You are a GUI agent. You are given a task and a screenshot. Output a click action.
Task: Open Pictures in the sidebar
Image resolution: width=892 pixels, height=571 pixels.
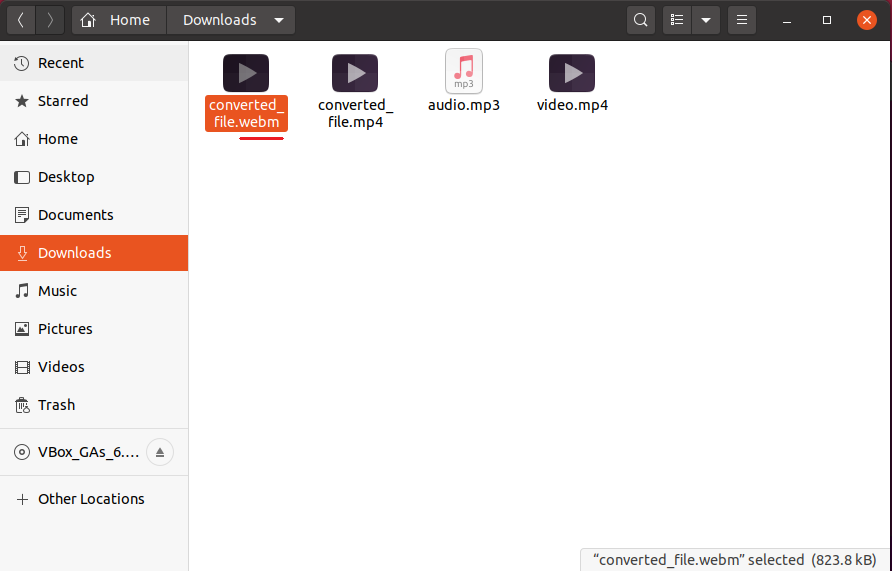pyautogui.click(x=94, y=329)
